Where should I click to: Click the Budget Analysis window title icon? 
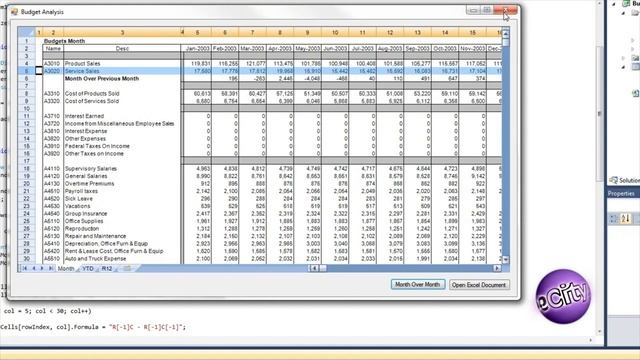tap(15, 12)
